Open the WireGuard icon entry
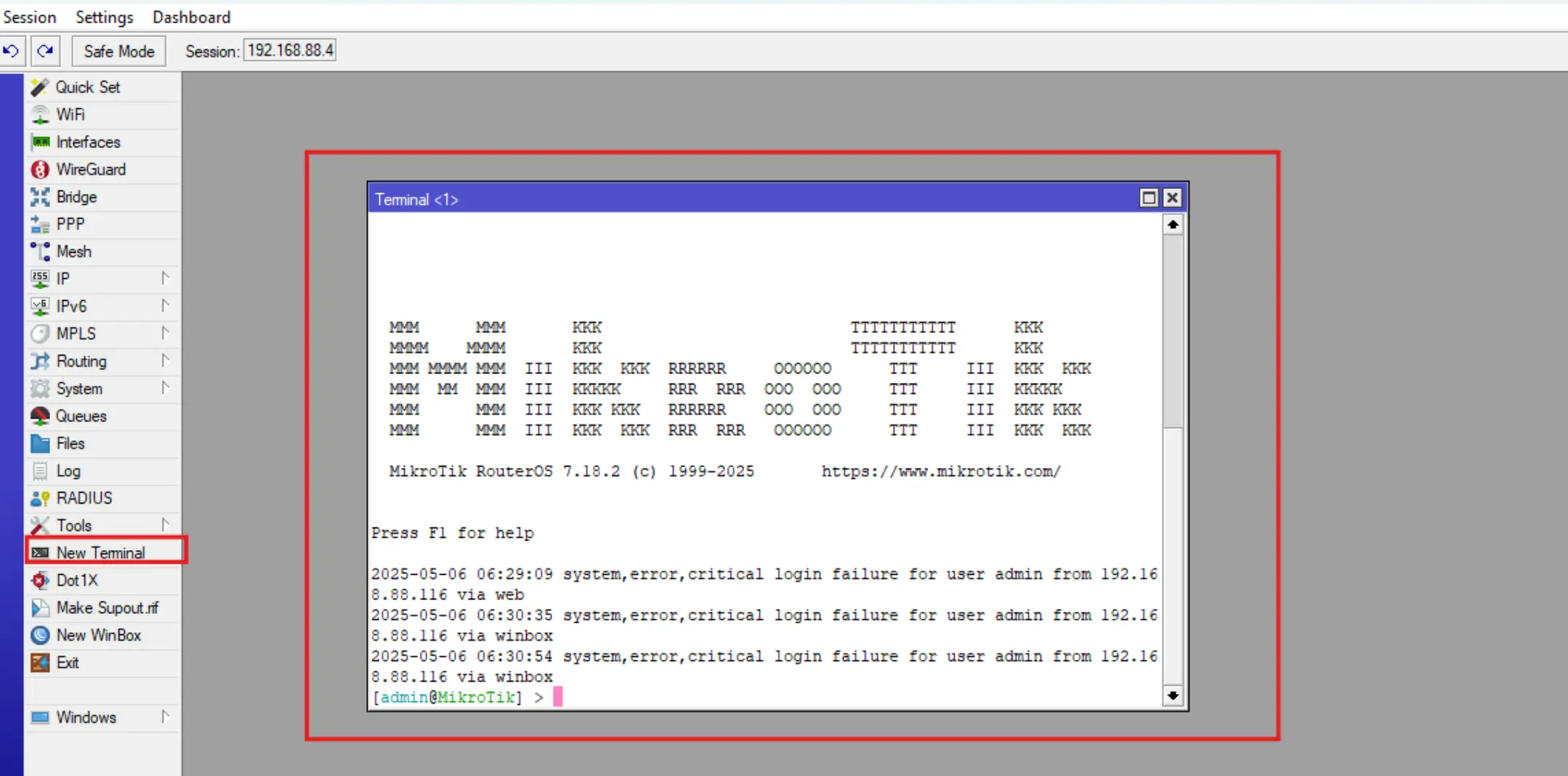Screen dimensions: 1568x776 tap(40, 169)
